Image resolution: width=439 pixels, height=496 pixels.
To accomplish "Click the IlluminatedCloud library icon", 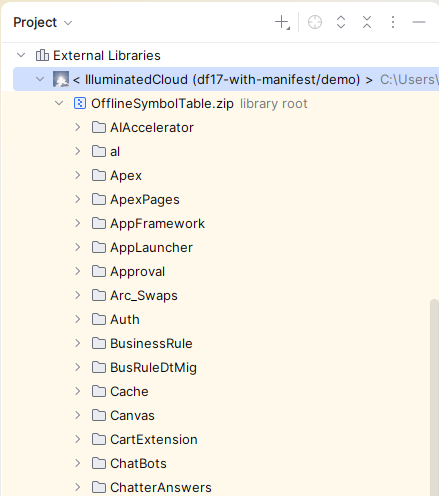I will pyautogui.click(x=61, y=79).
